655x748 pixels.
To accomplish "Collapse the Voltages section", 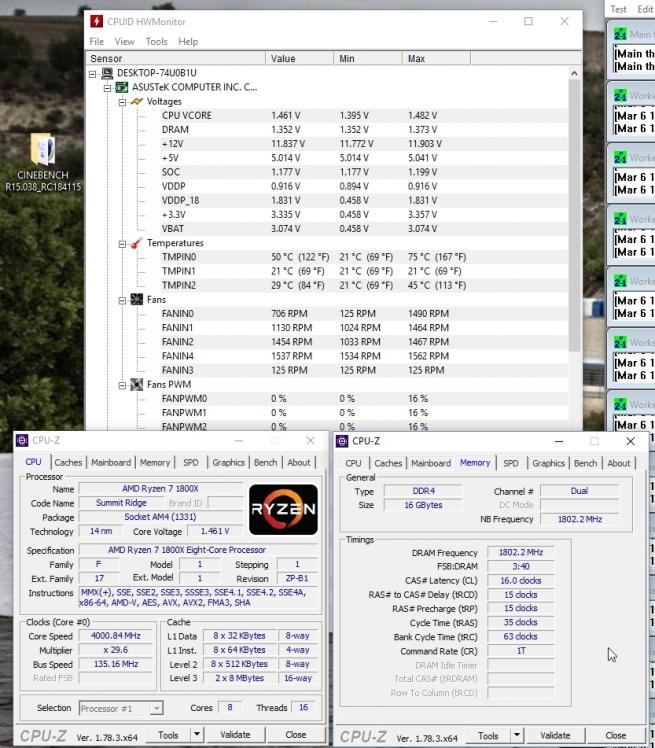I will coord(122,102).
